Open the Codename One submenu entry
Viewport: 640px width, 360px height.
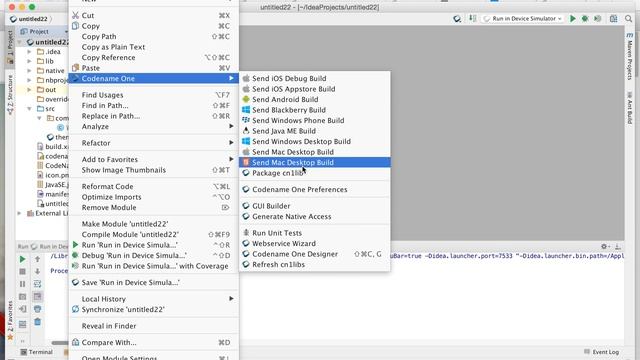click(x=153, y=78)
